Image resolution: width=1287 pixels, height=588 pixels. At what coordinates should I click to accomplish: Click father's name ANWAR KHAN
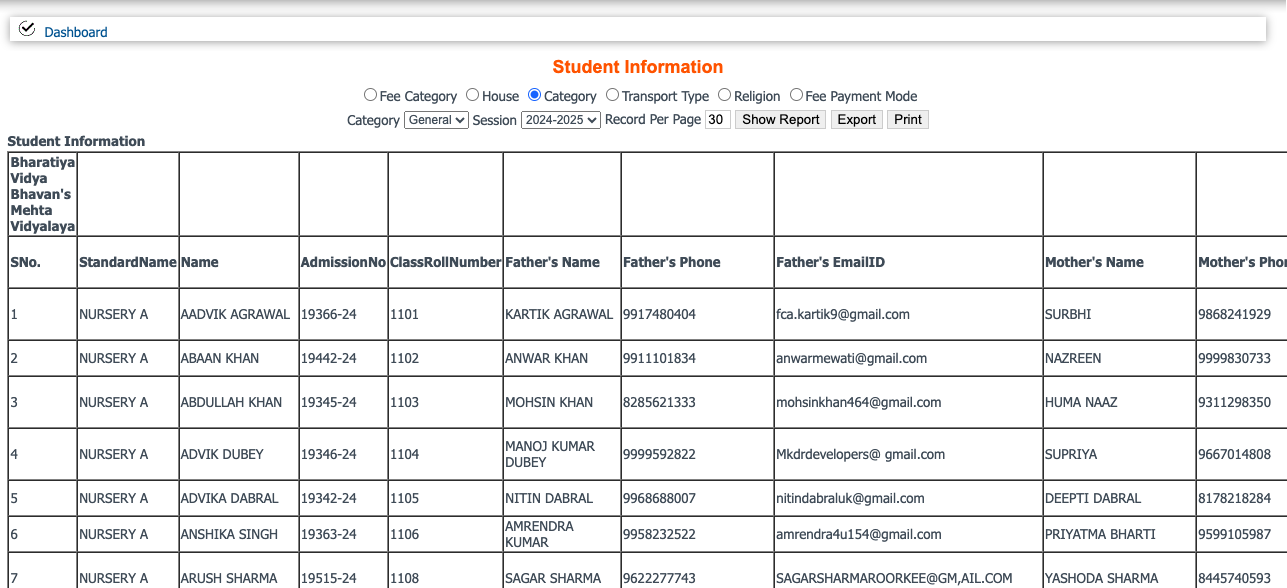(x=547, y=358)
